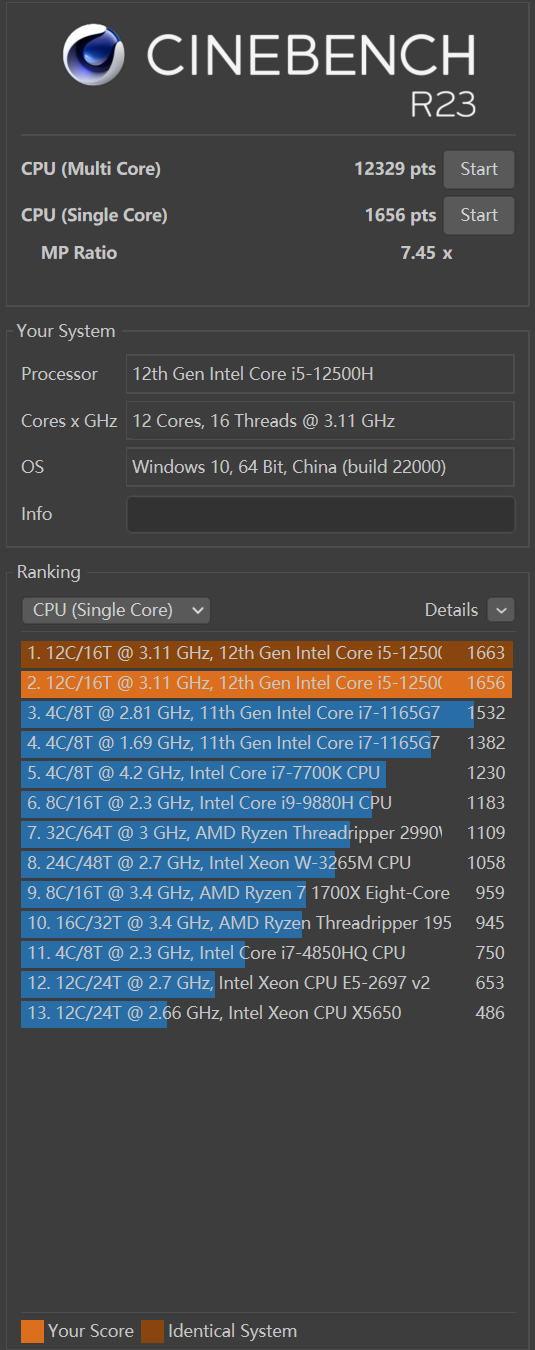Select the Cores x GHz field
This screenshot has width=535, height=1350.
coord(320,421)
